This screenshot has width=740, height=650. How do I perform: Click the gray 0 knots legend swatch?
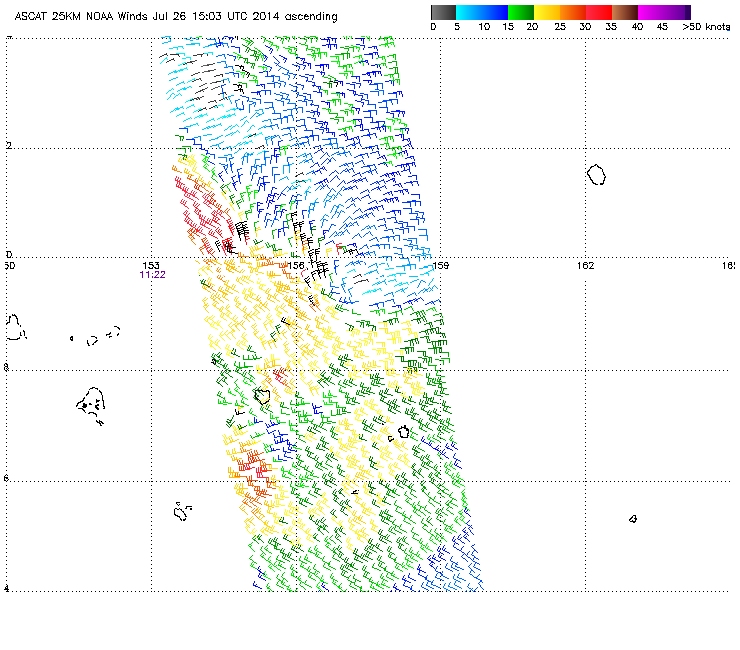(x=444, y=12)
